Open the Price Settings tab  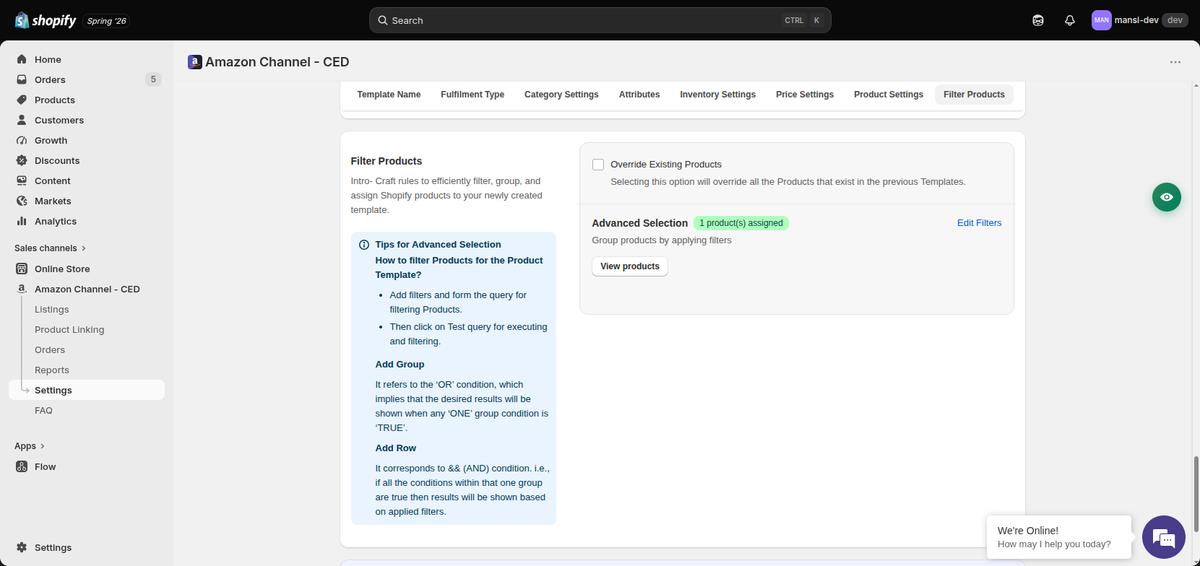tap(805, 94)
